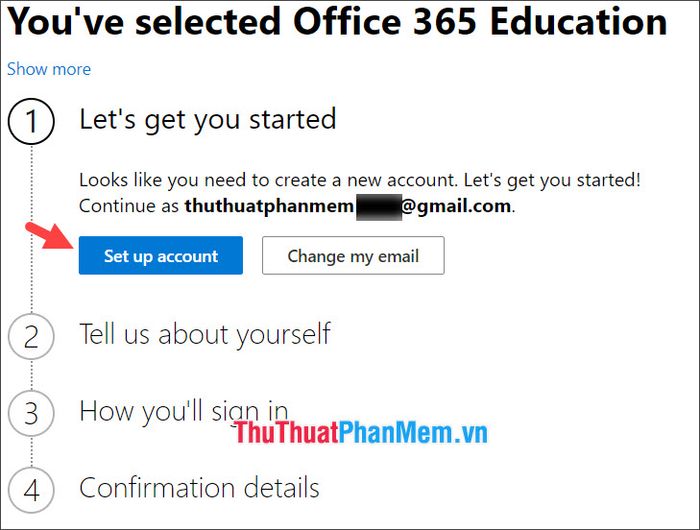
Task: Open the Show more link
Action: click(x=49, y=69)
